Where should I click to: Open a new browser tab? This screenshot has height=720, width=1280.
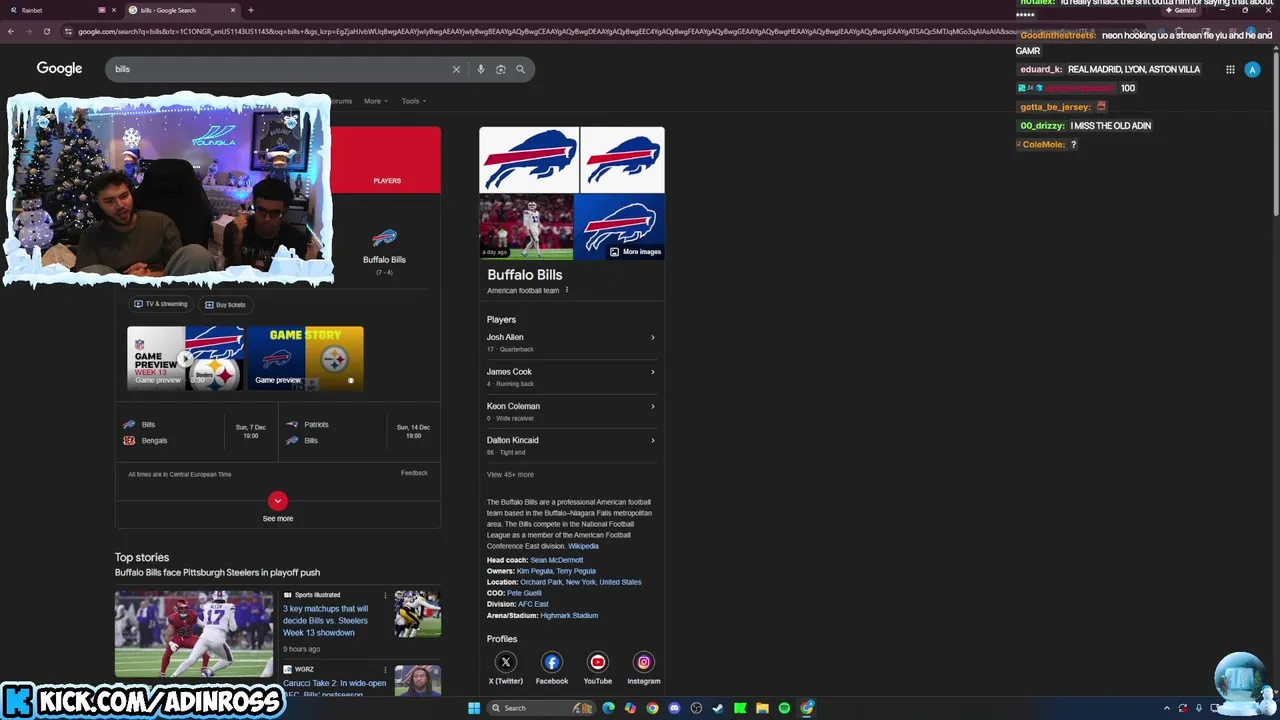(x=250, y=10)
